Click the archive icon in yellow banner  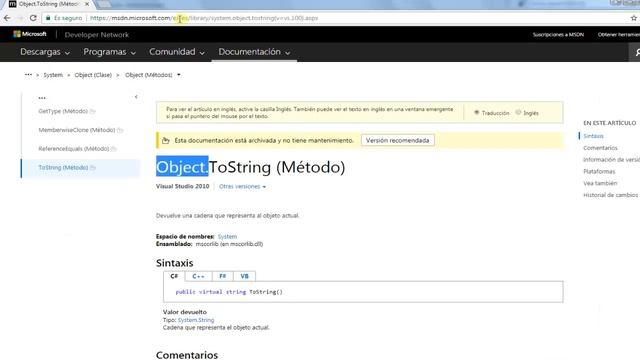[x=165, y=140]
